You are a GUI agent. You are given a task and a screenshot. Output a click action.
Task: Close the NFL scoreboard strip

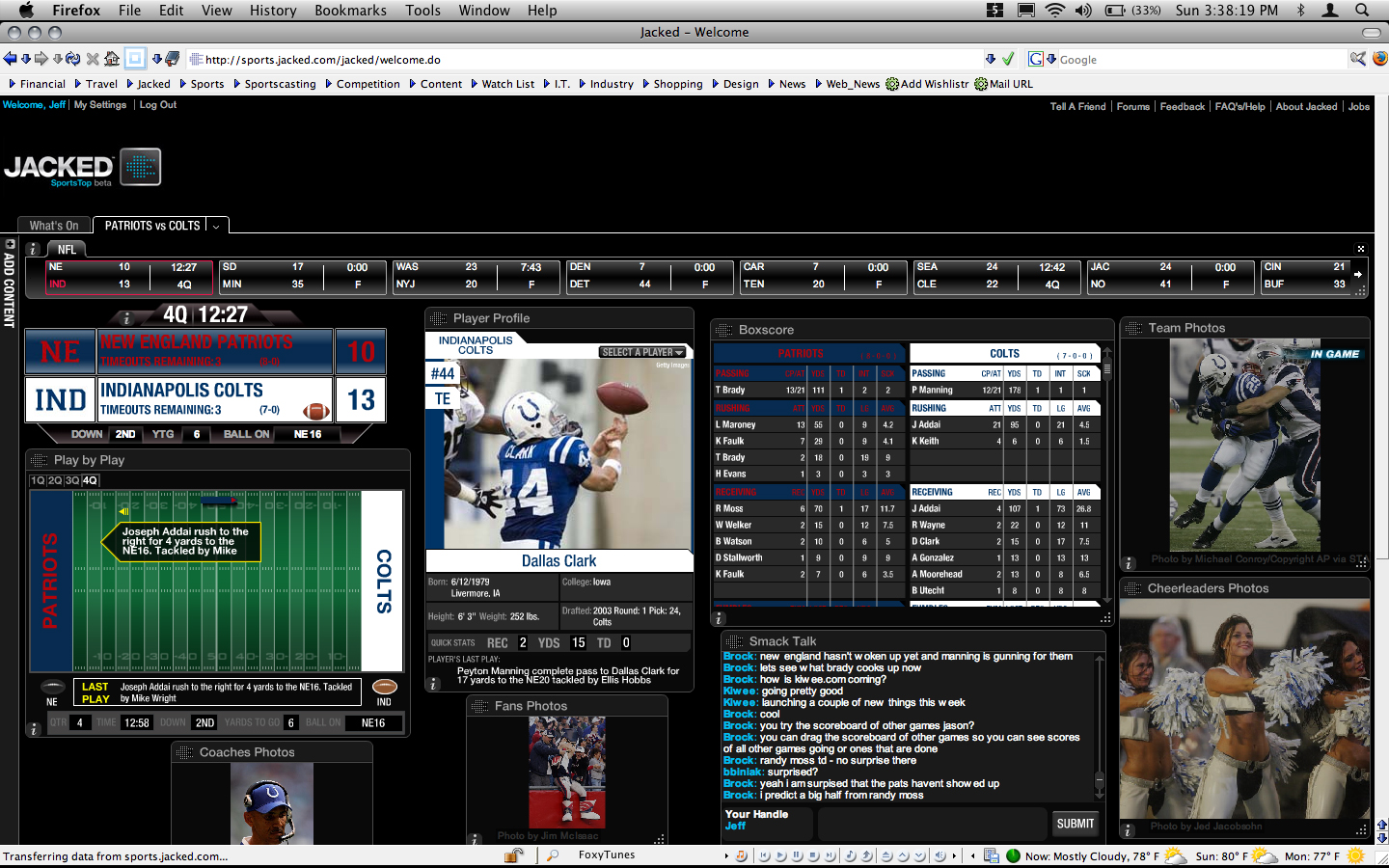tap(1361, 249)
